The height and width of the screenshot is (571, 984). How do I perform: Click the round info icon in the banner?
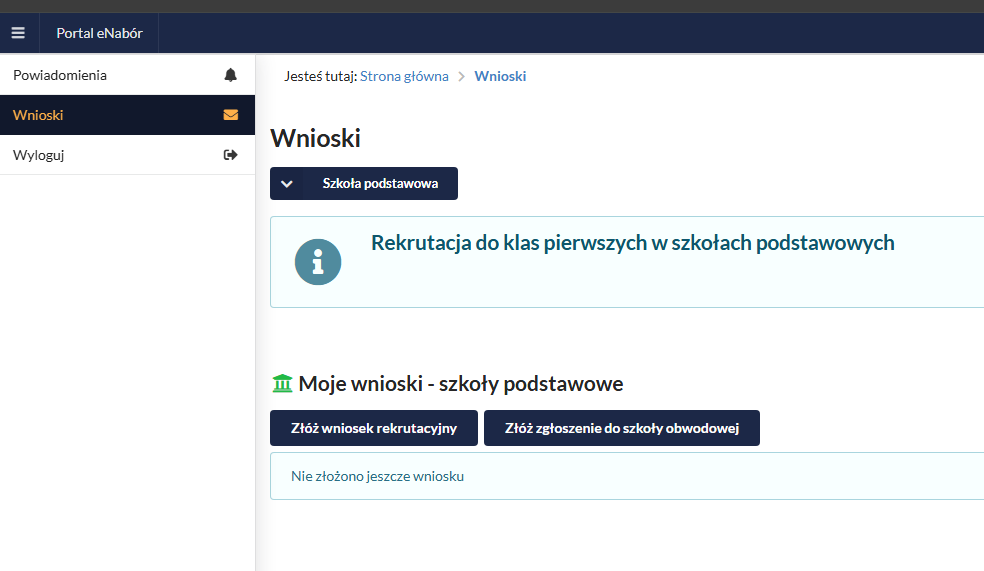(x=318, y=262)
